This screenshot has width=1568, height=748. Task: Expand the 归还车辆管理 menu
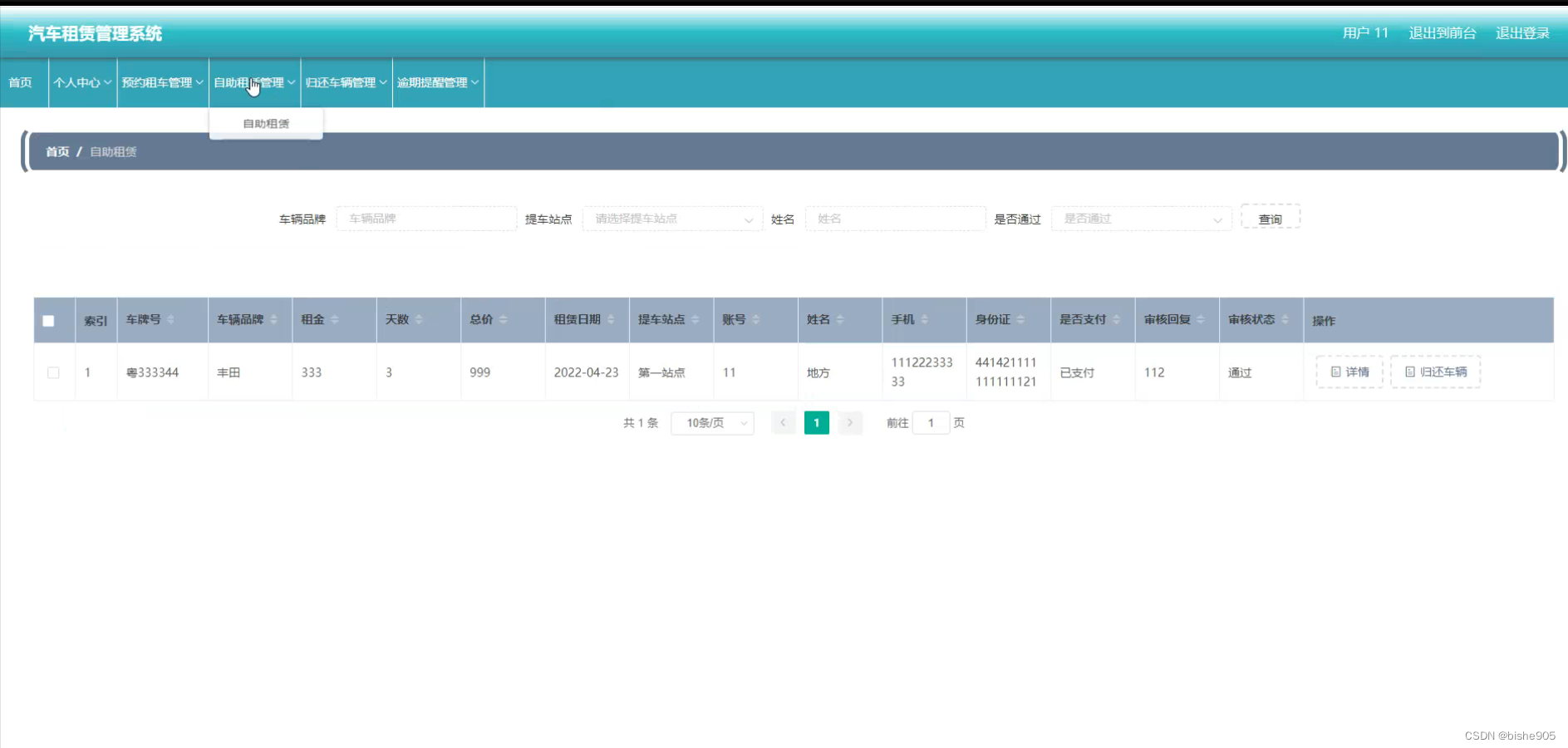point(346,82)
